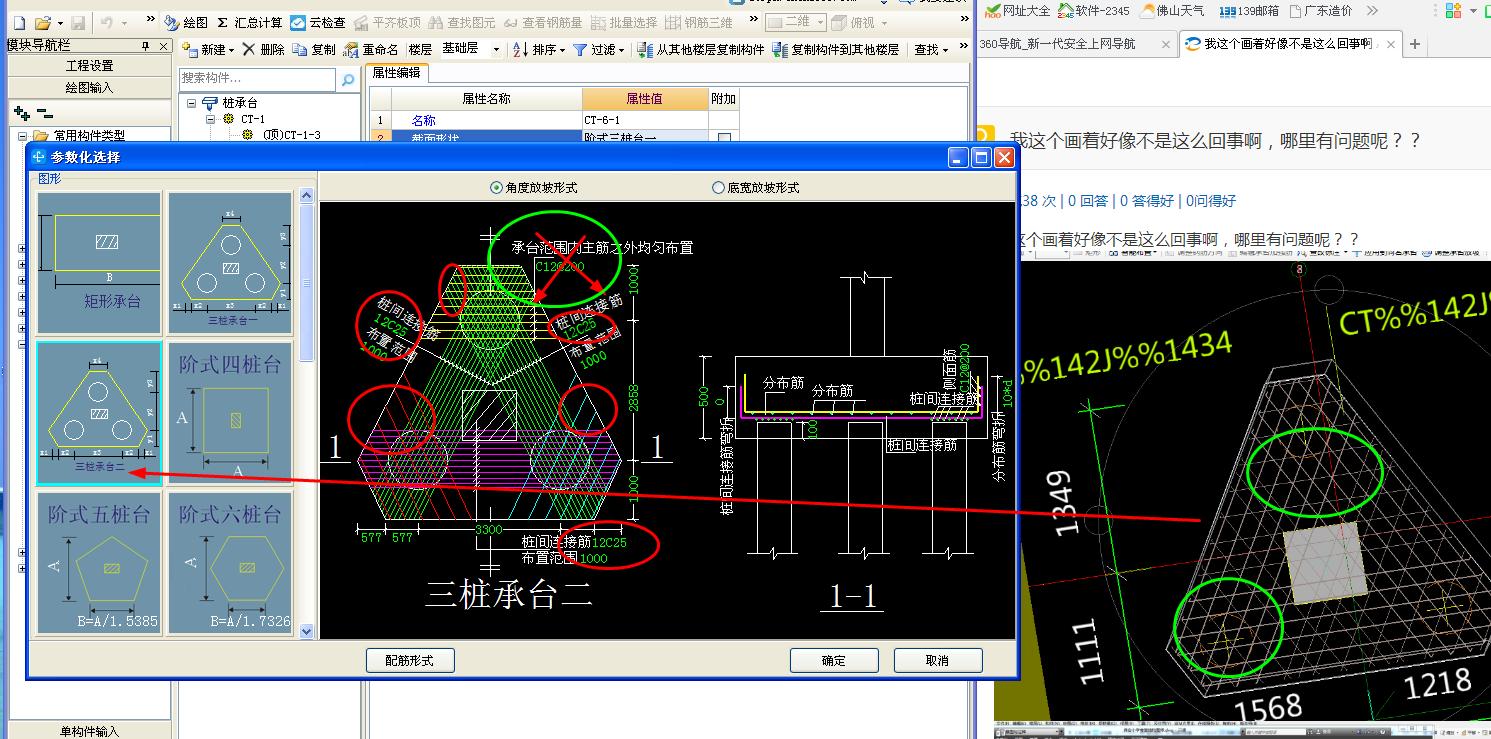Expand the bookmarks overflow chevron in browser
The image size is (1491, 739).
1372,11
